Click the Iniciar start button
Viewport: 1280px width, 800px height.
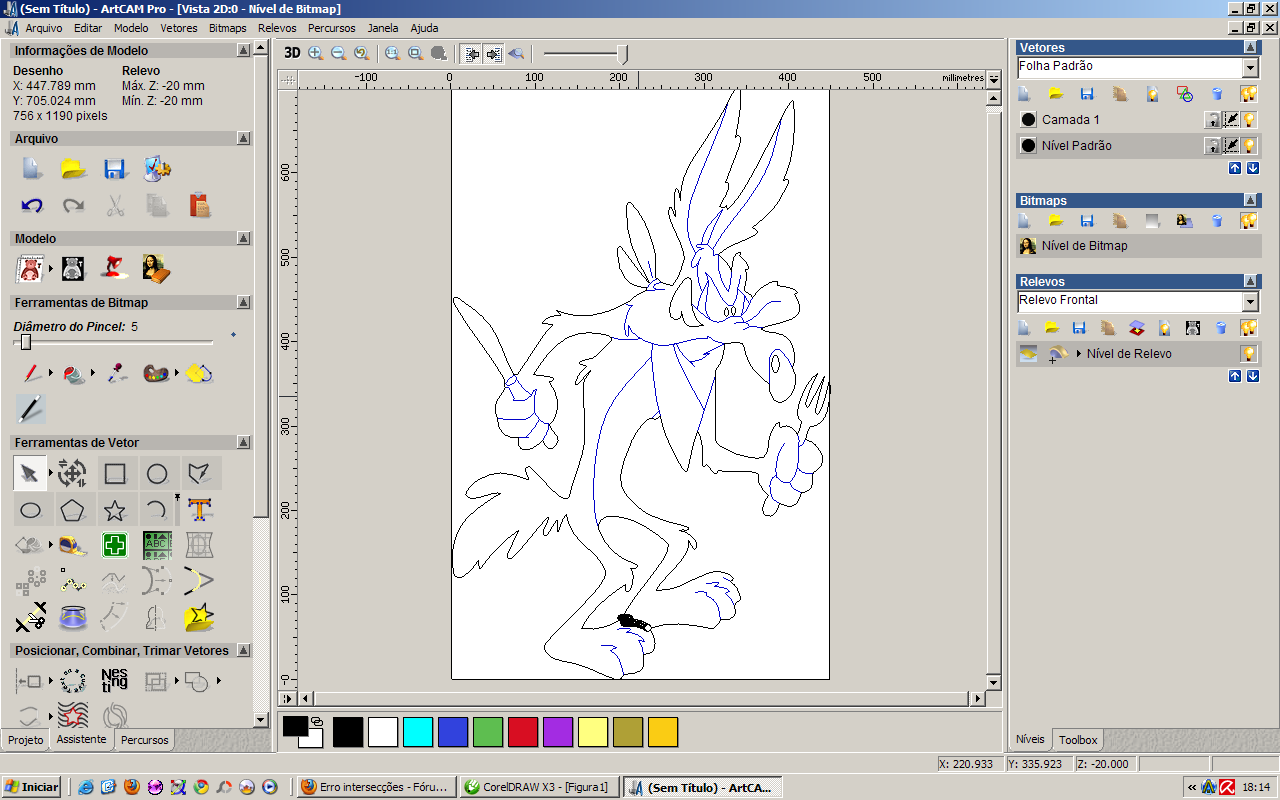31,787
